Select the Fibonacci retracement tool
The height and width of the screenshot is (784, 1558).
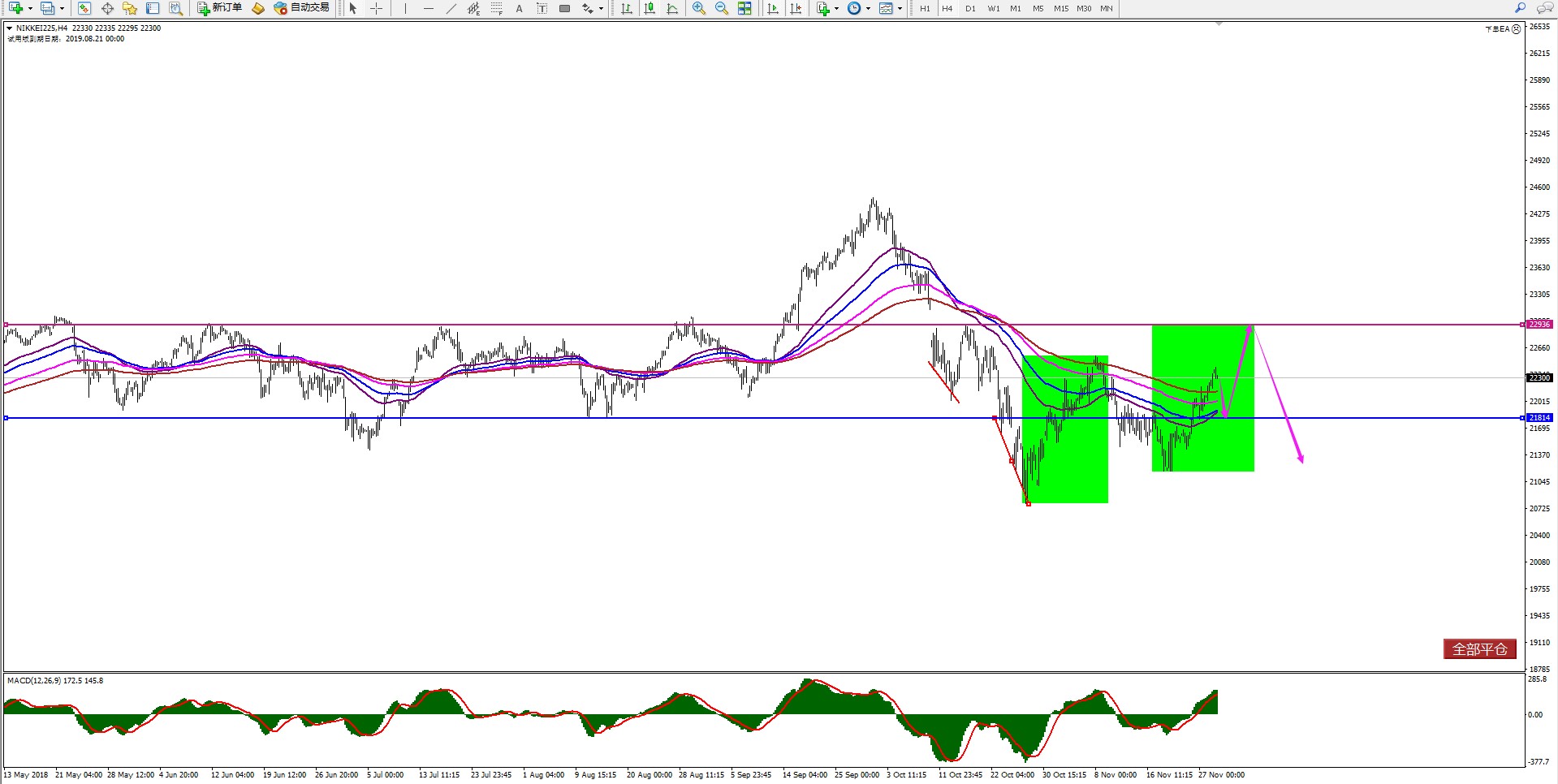tap(497, 8)
